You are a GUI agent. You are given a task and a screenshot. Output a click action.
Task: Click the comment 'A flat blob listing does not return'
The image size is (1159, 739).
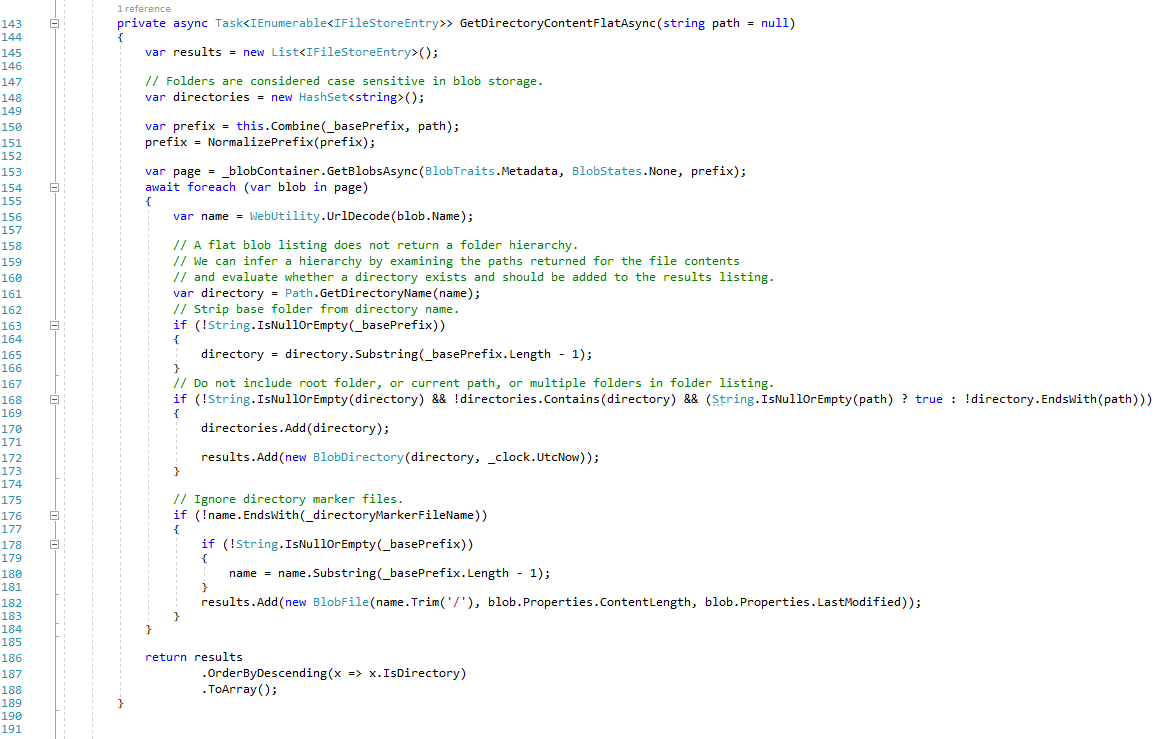[x=375, y=245]
